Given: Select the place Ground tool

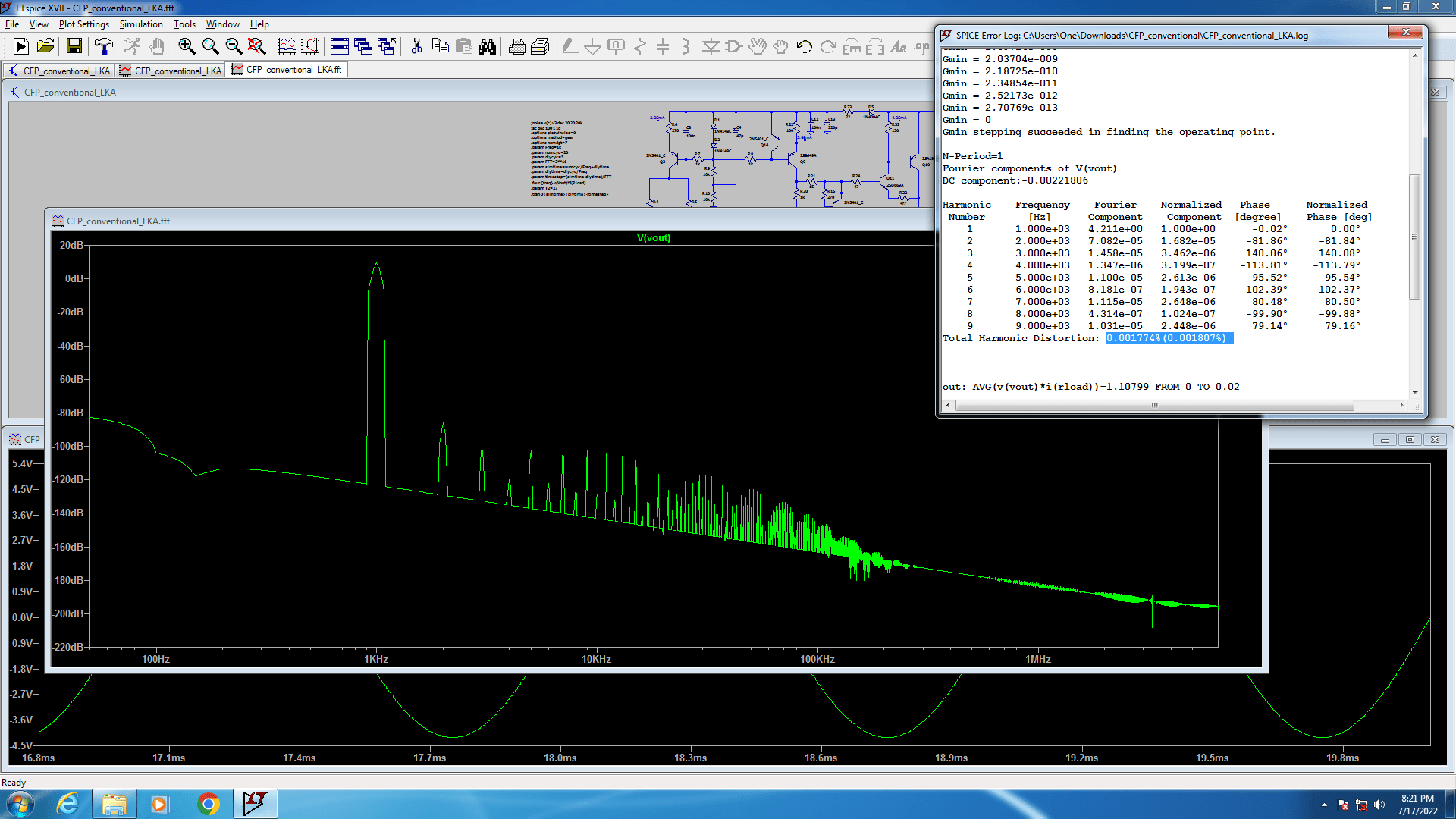Looking at the screenshot, I should point(592,47).
